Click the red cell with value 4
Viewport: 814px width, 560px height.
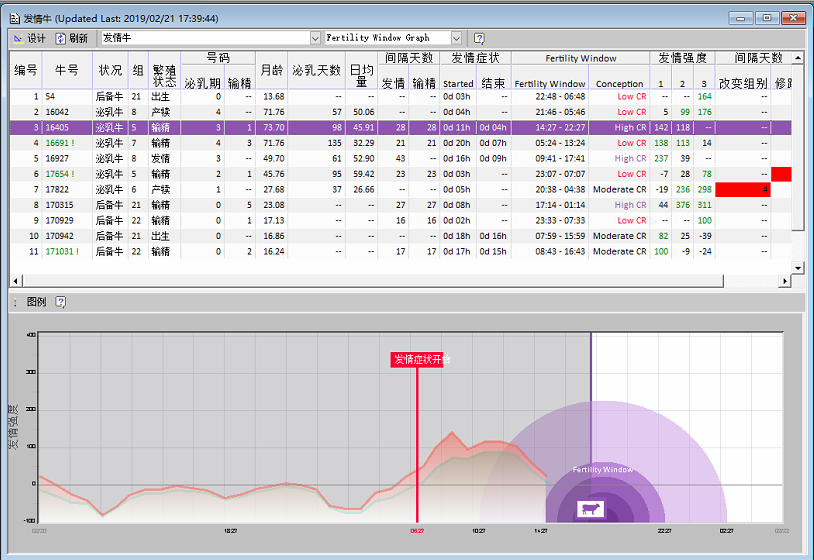pos(743,189)
